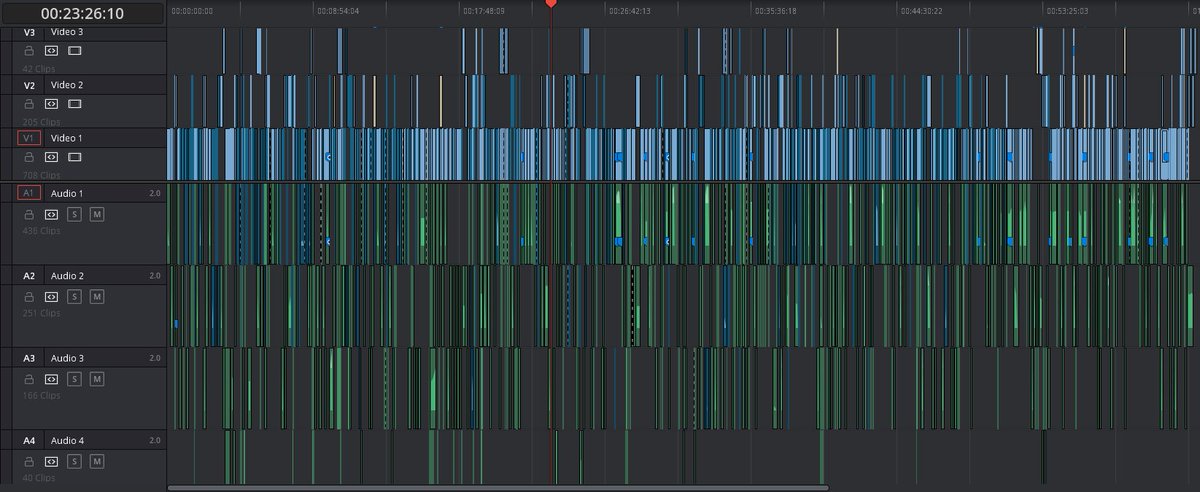Click the 00:23:26:10 timecode field

tap(82, 14)
